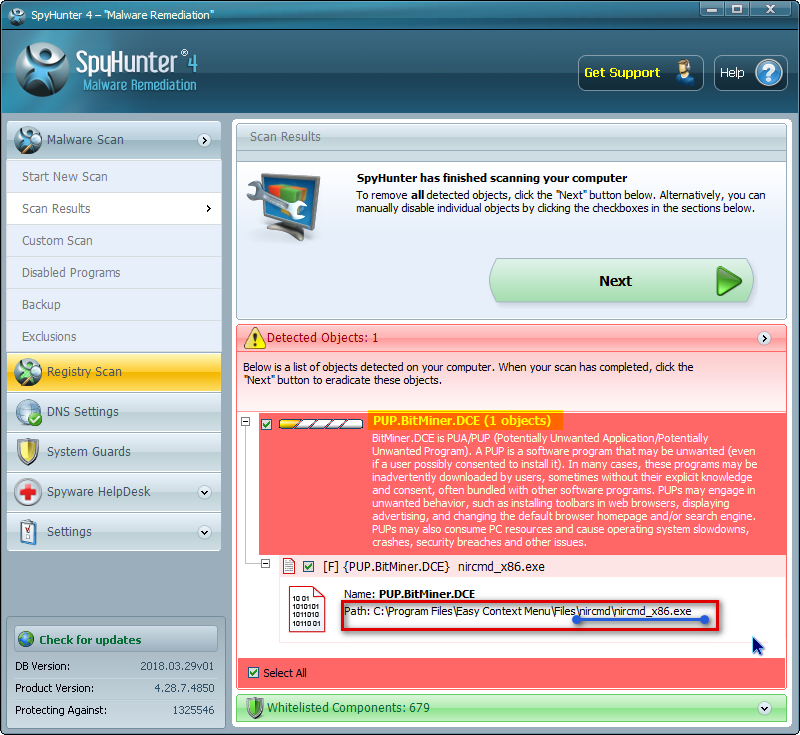Screen dimensions: 800x735
Task: Open the Registry Scan section
Action: pos(114,372)
